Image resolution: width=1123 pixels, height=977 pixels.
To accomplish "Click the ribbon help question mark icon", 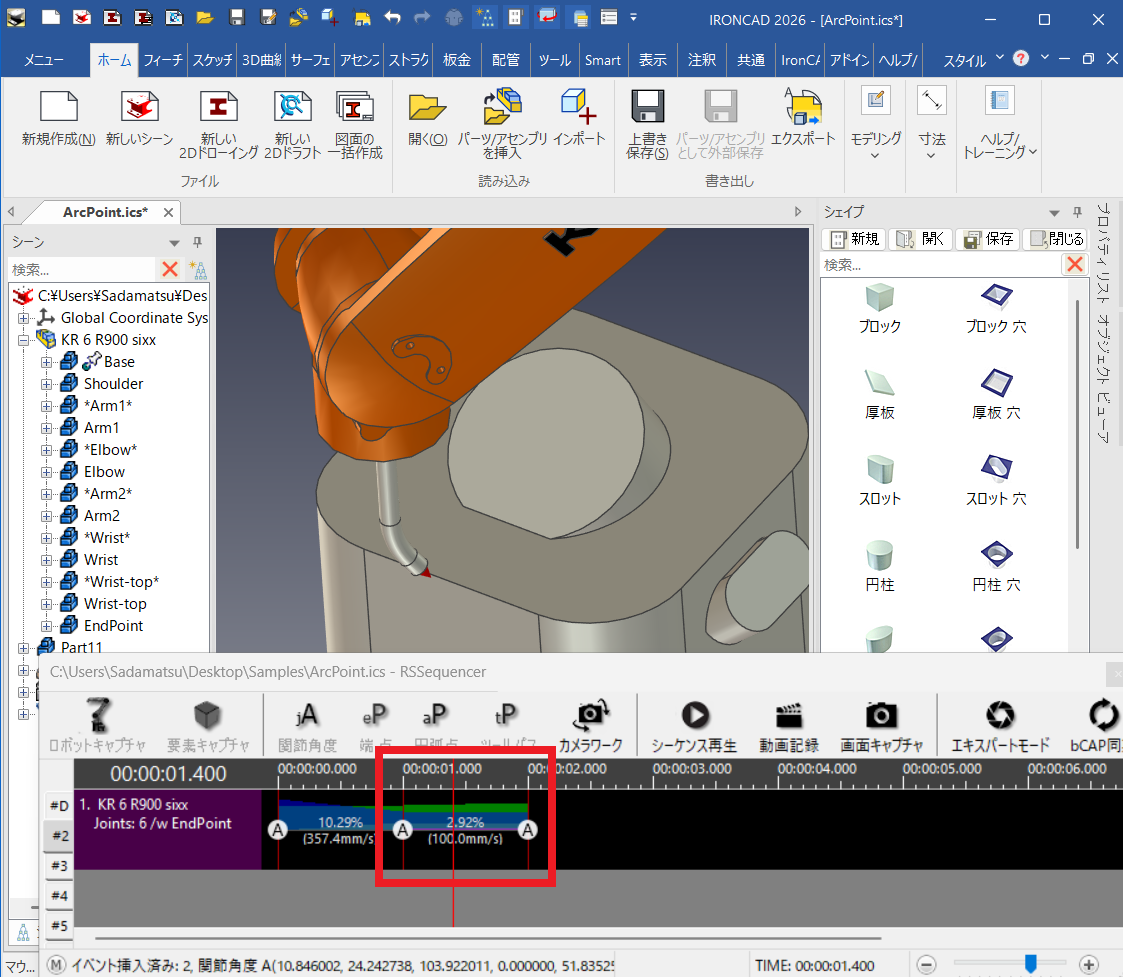I will coord(1021,58).
